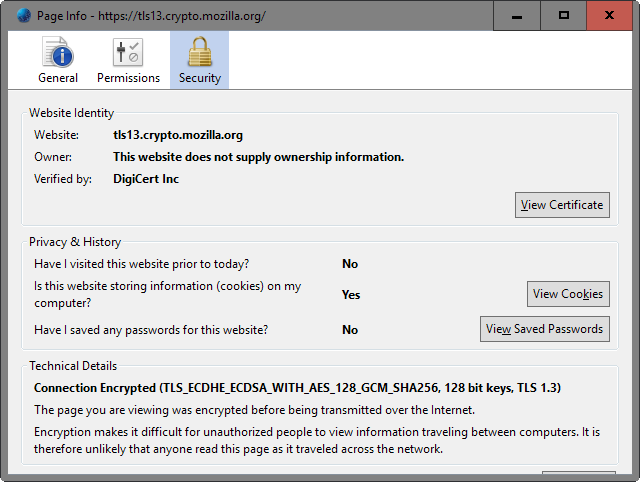This screenshot has height=482, width=640.
Task: Click the cookies storing information question
Action: pos(167,295)
